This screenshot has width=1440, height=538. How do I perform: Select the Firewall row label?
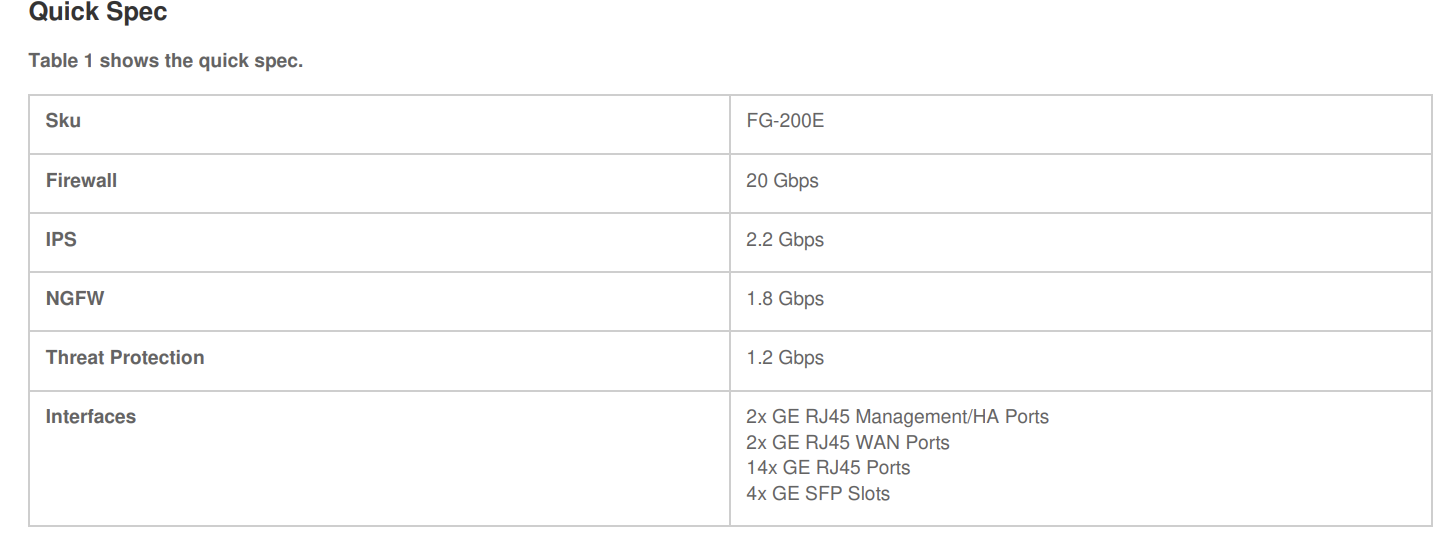point(81,181)
